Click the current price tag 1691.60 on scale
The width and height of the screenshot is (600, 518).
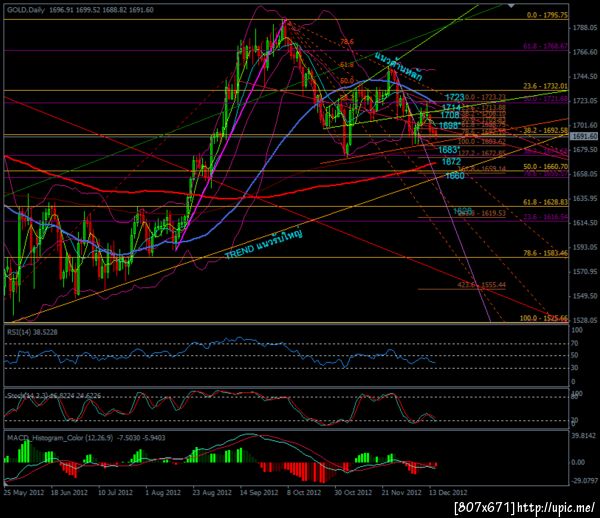[584, 136]
